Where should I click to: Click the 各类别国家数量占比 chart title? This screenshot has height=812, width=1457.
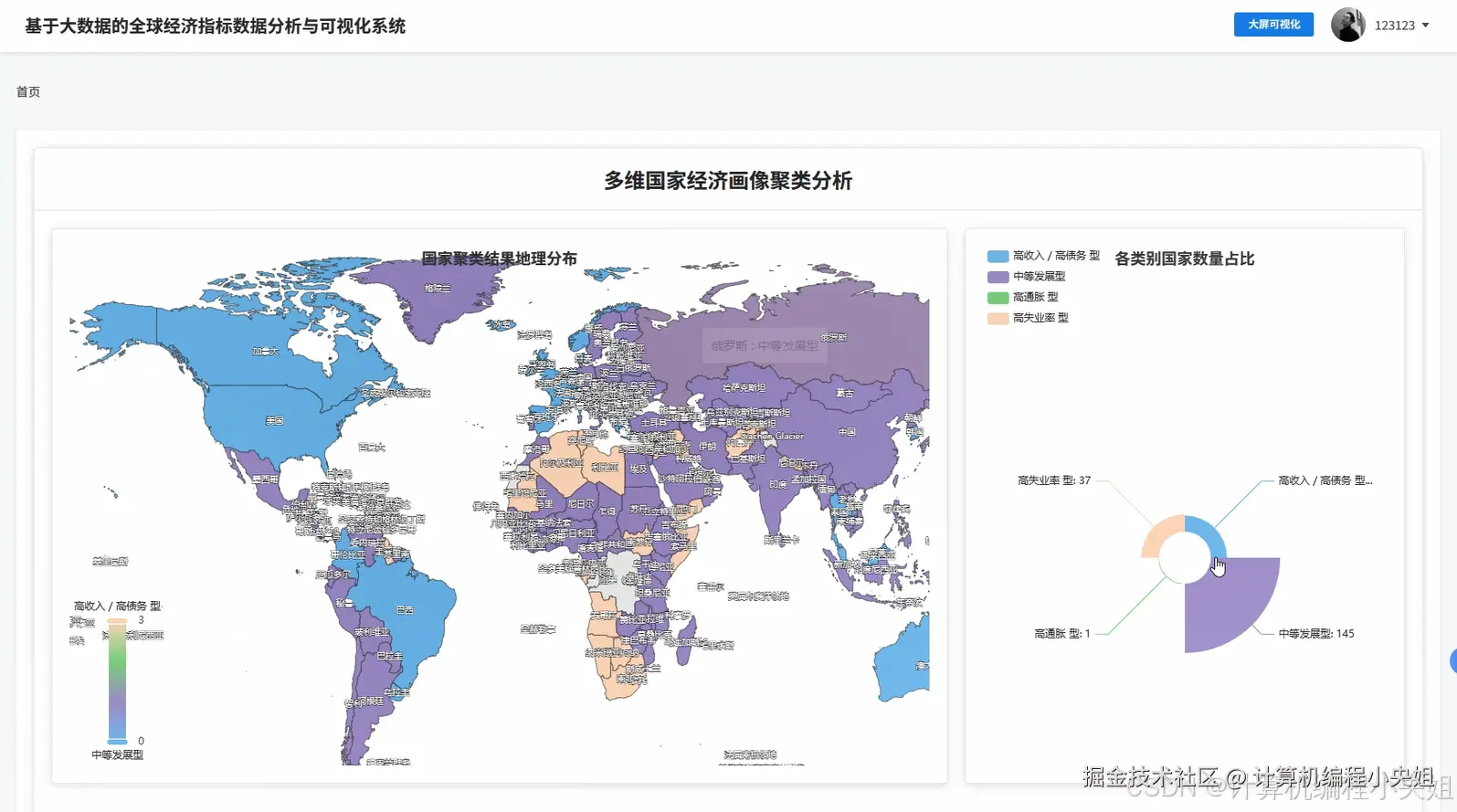click(x=1185, y=258)
